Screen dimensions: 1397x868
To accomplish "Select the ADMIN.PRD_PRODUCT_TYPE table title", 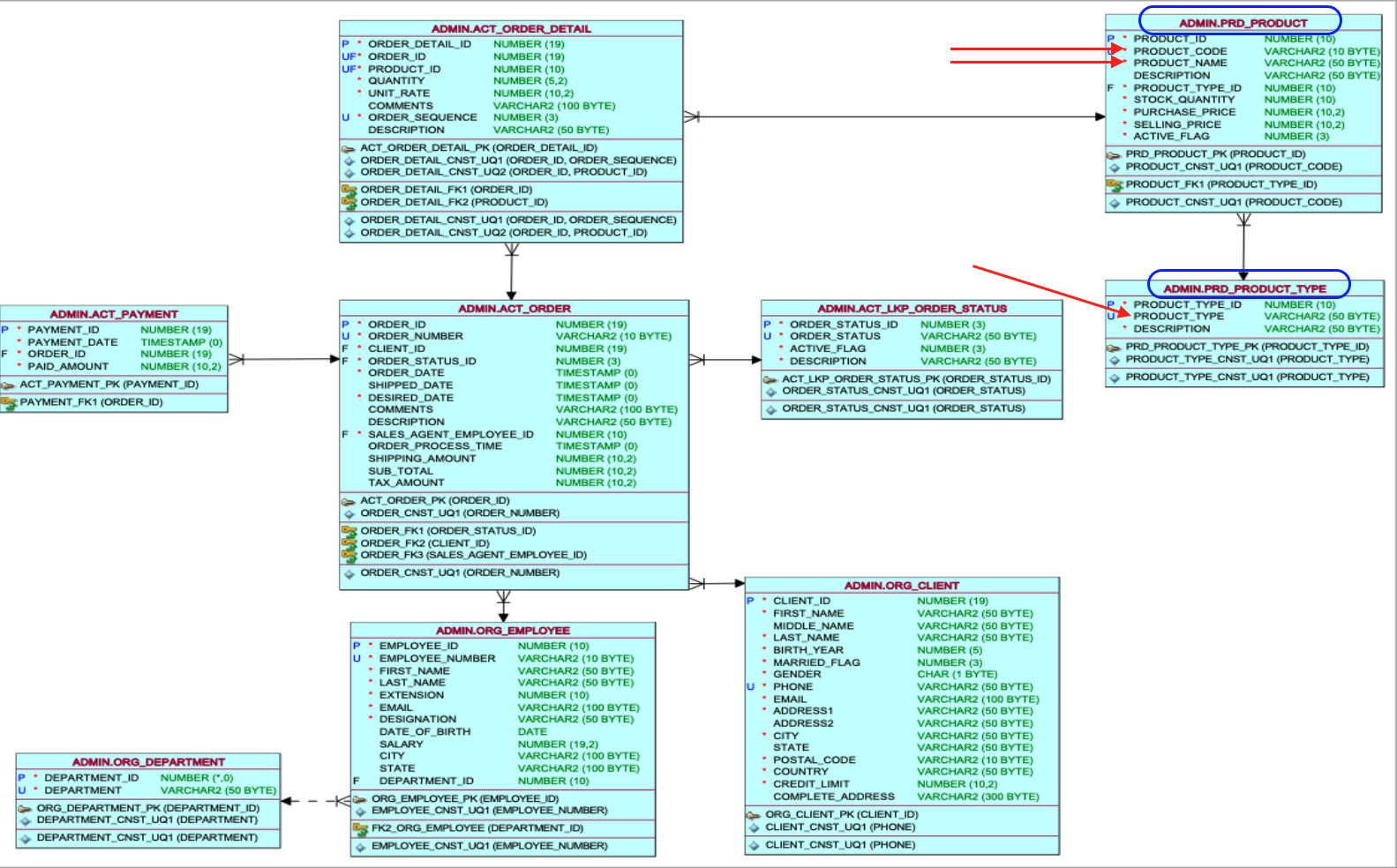I will pos(1244,288).
